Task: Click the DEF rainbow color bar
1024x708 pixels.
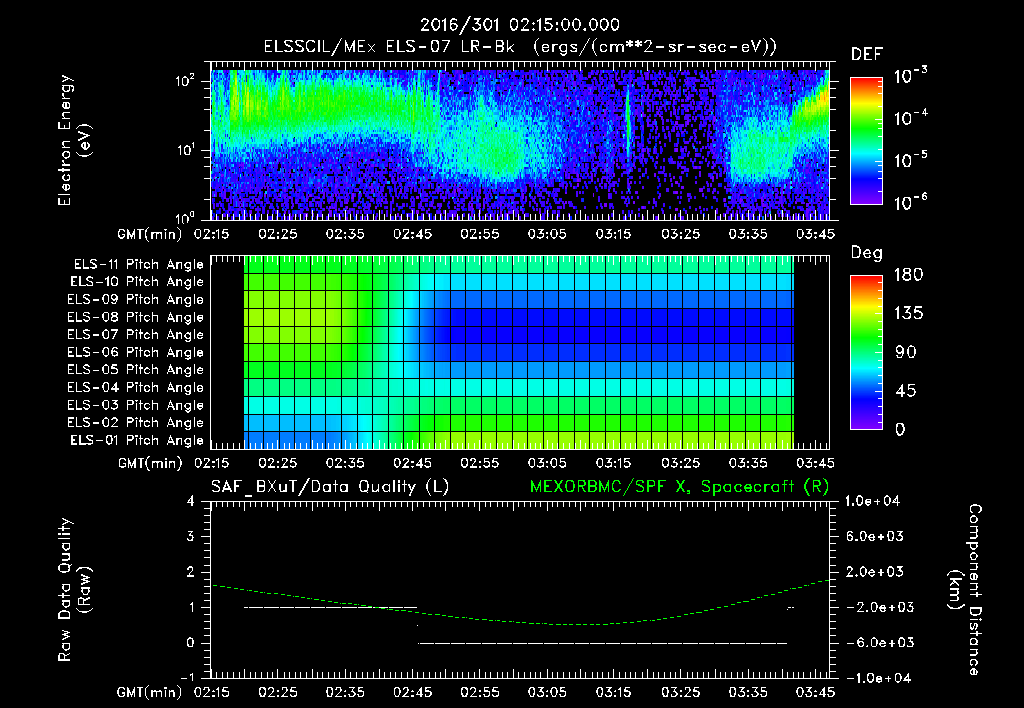Action: click(866, 141)
